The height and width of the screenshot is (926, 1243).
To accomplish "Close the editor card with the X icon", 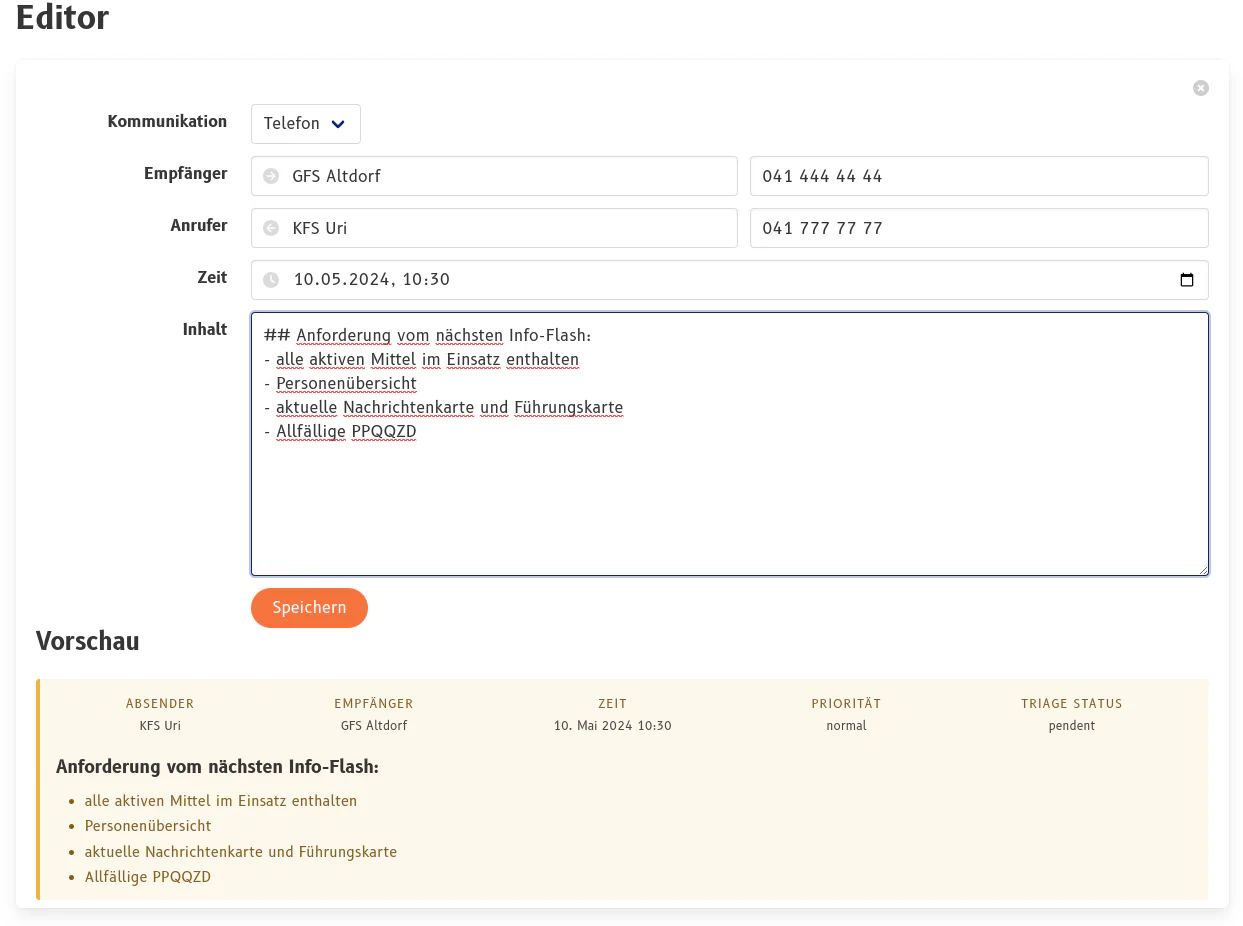I will click(1200, 88).
